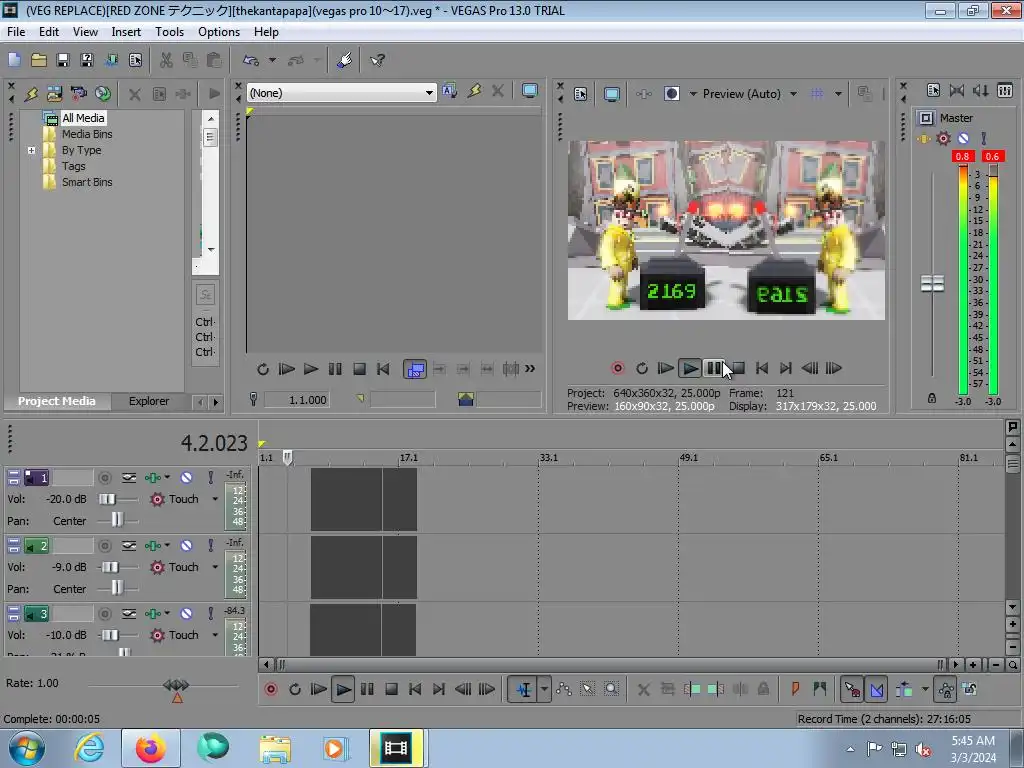Open the Trimmer (None) media dropdown
The width and height of the screenshot is (1024, 768).
[429, 93]
